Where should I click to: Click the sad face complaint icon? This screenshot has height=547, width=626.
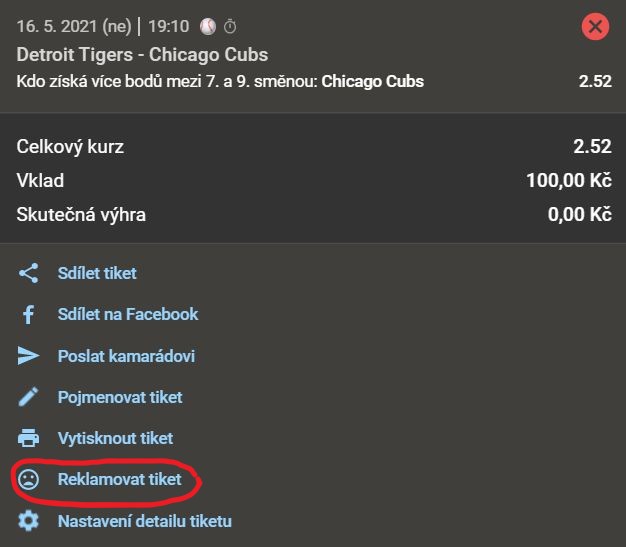[28, 479]
